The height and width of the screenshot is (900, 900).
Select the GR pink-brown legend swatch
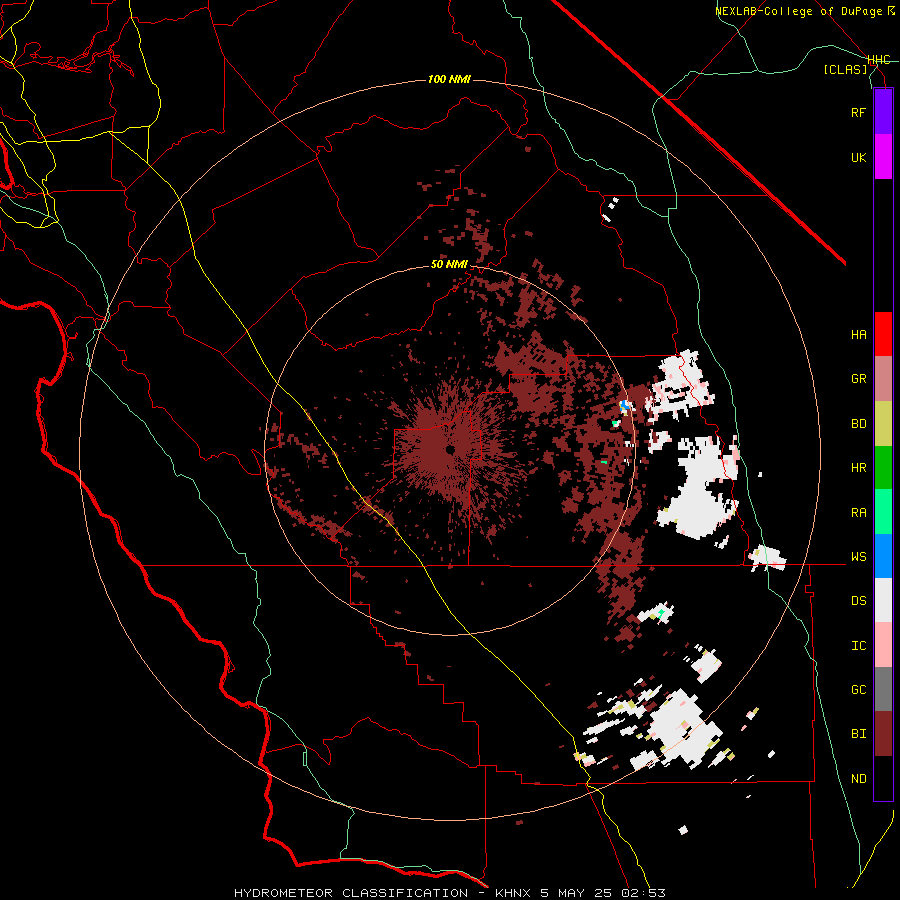883,379
